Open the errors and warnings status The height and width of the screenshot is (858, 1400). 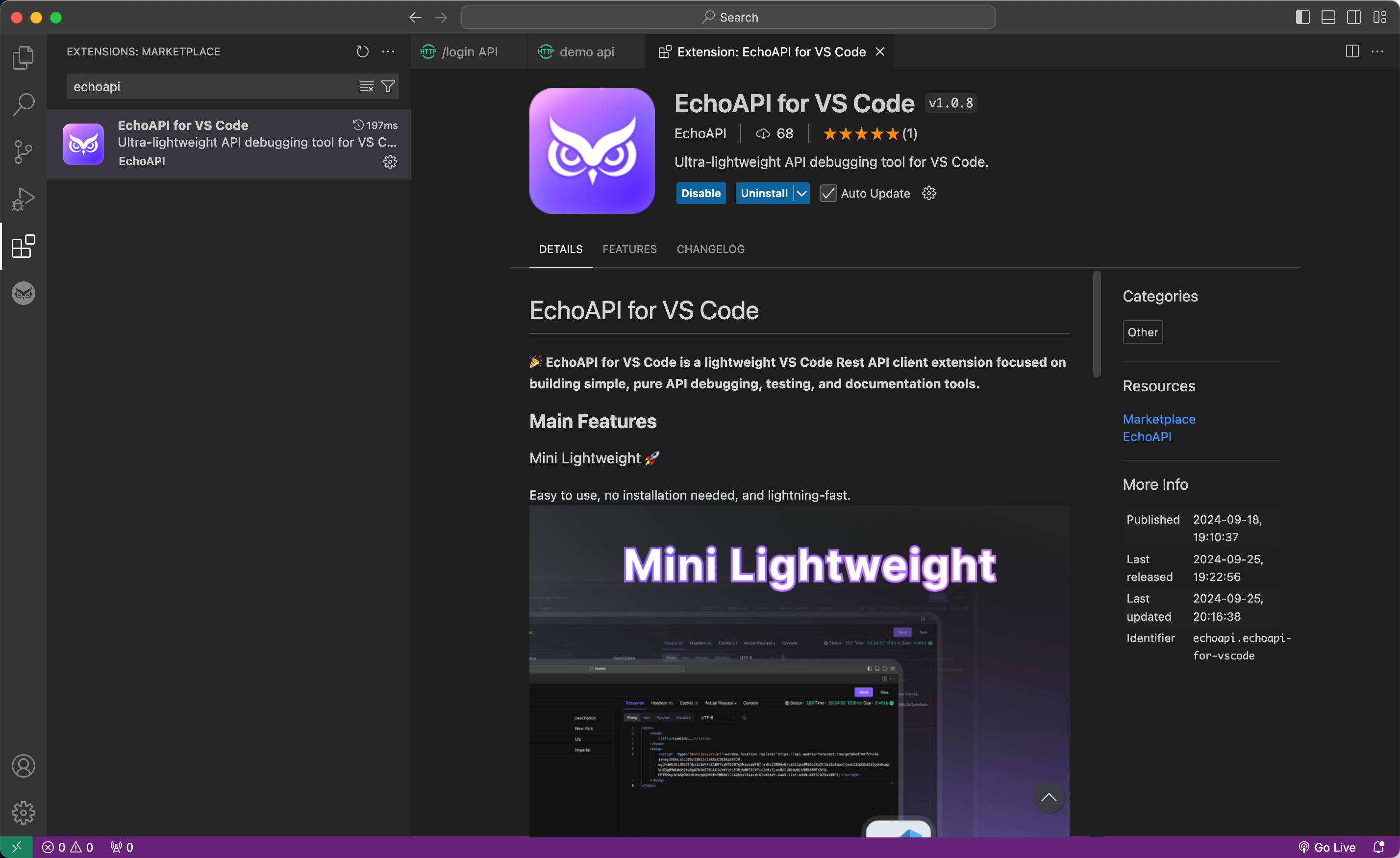(68, 847)
